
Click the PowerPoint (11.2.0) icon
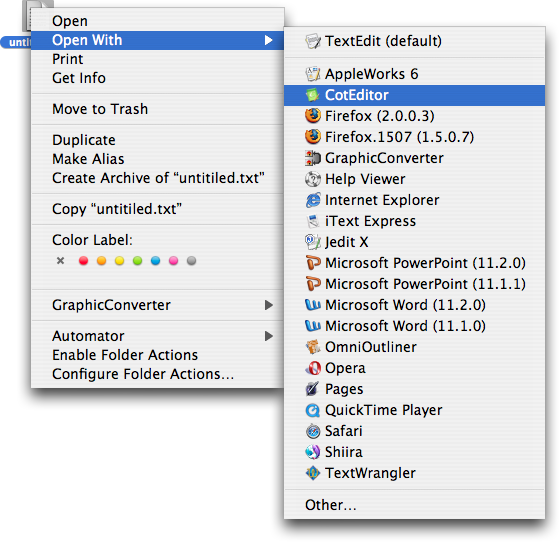point(313,263)
